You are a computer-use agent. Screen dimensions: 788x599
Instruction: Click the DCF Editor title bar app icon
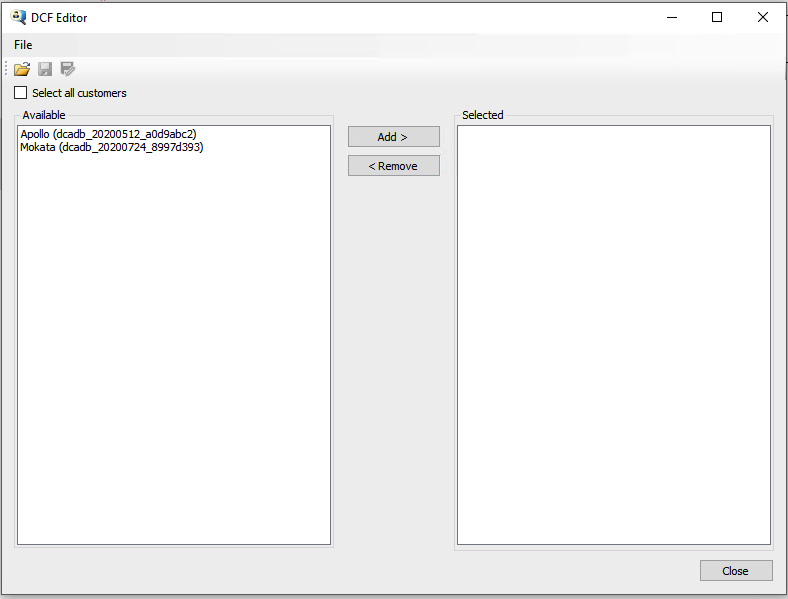point(18,17)
